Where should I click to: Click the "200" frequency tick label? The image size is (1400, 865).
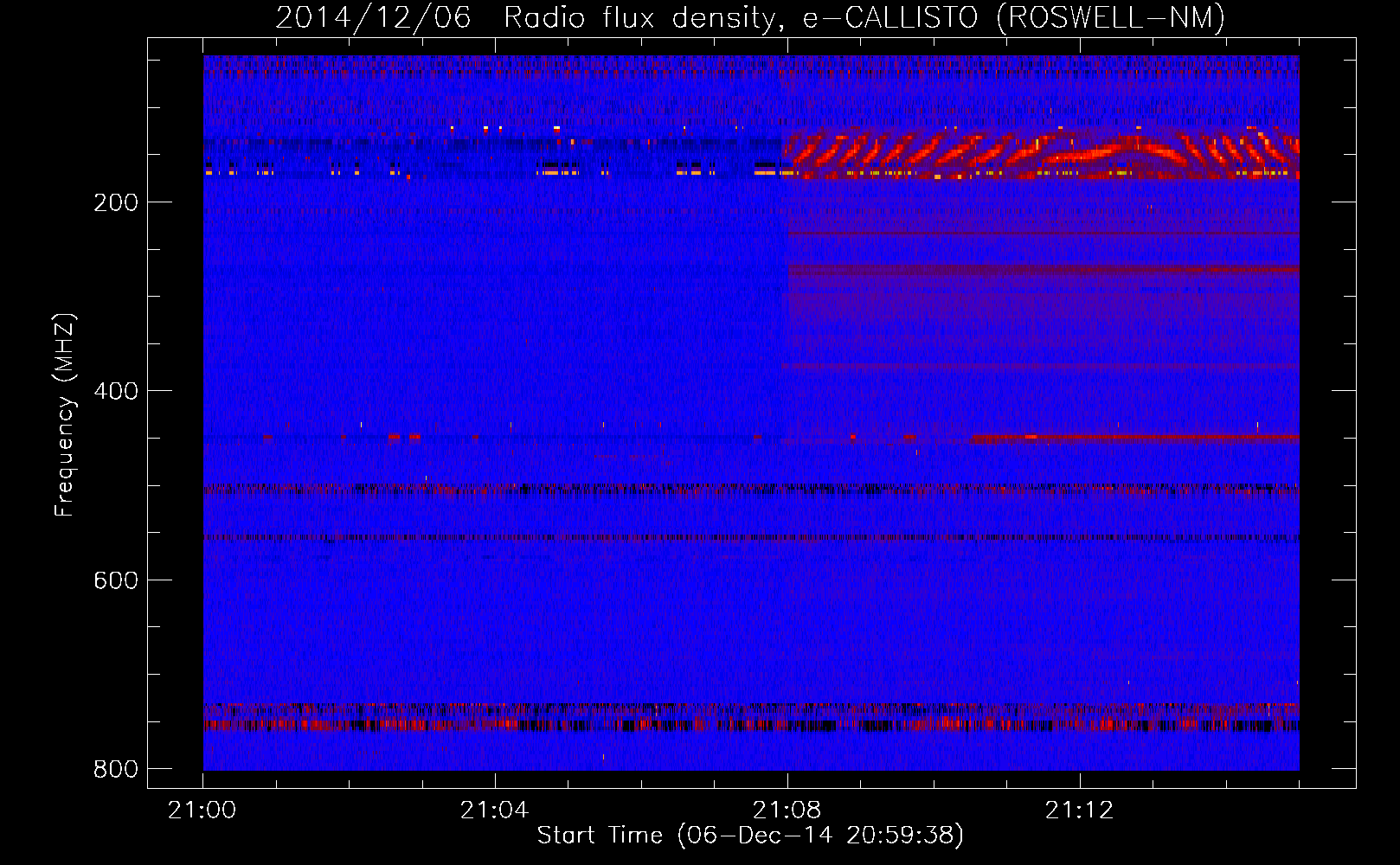point(116,202)
